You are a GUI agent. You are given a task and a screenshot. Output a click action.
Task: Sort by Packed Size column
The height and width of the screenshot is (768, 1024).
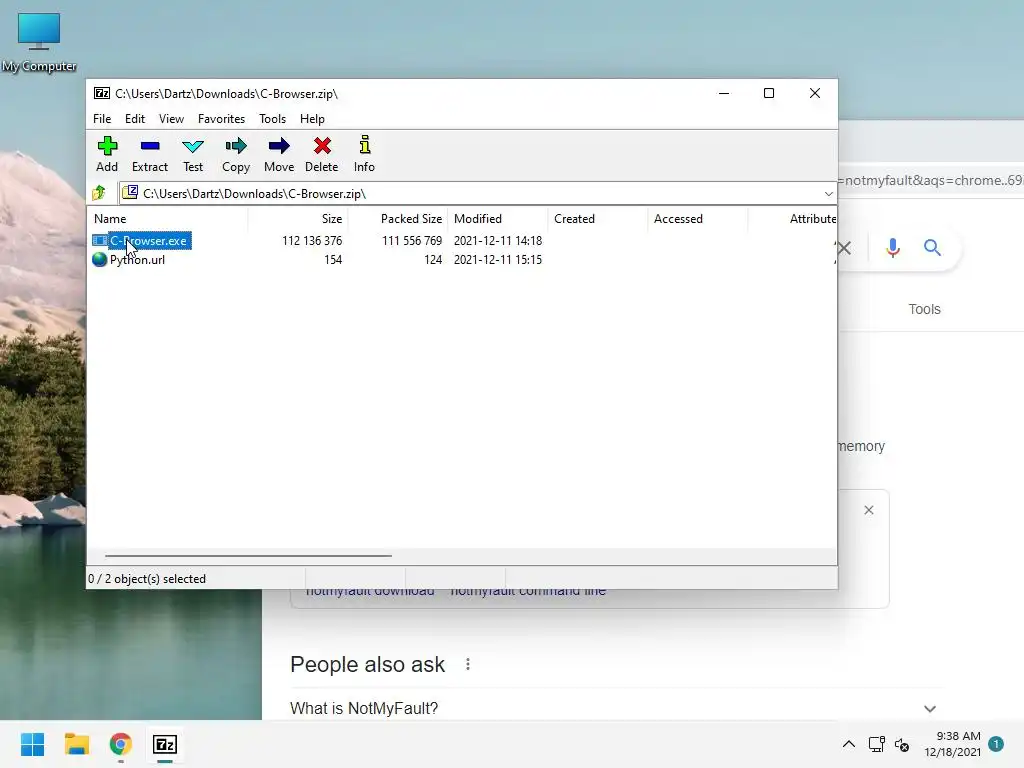pos(398,219)
